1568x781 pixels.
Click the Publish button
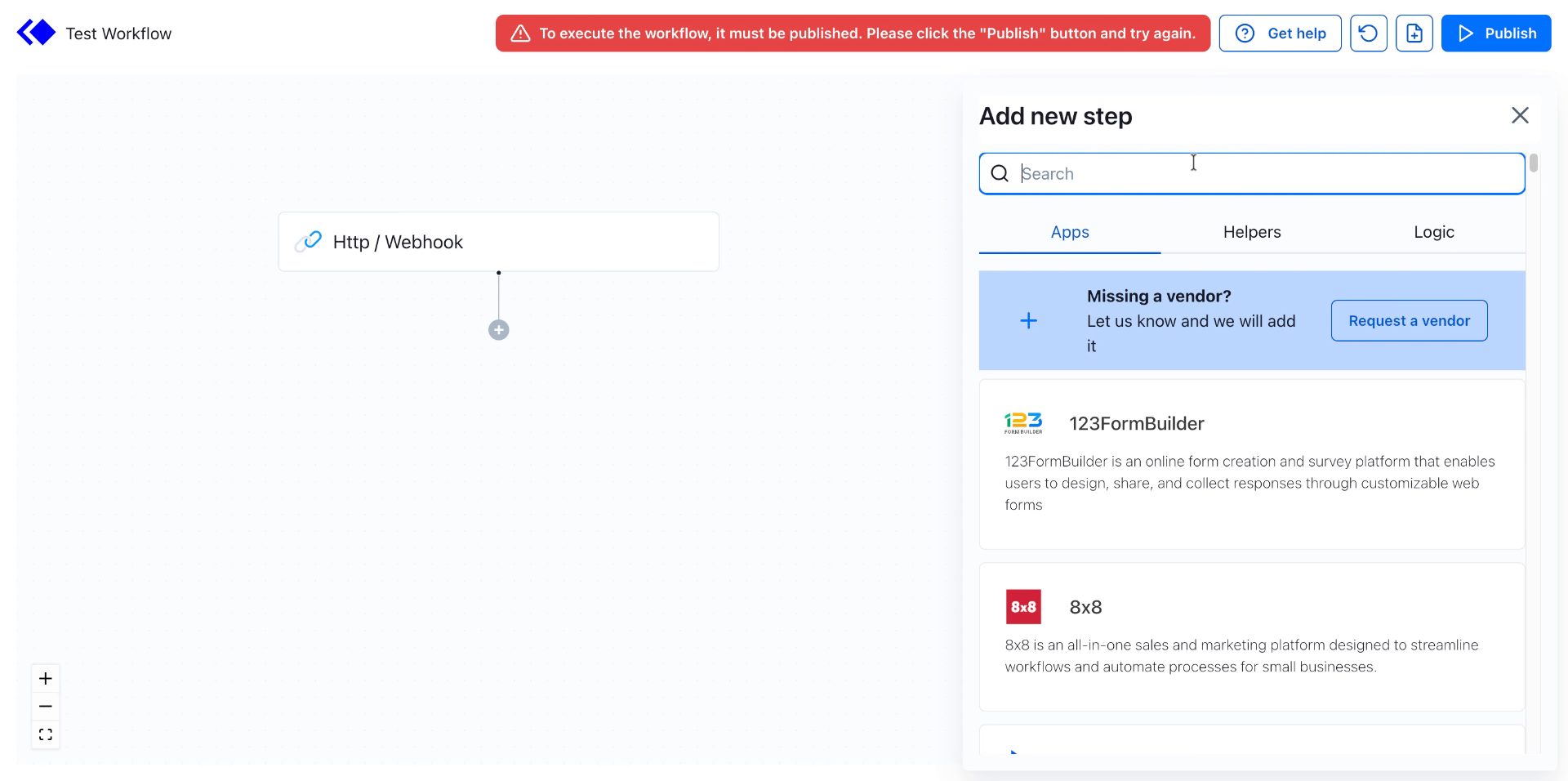pos(1496,33)
